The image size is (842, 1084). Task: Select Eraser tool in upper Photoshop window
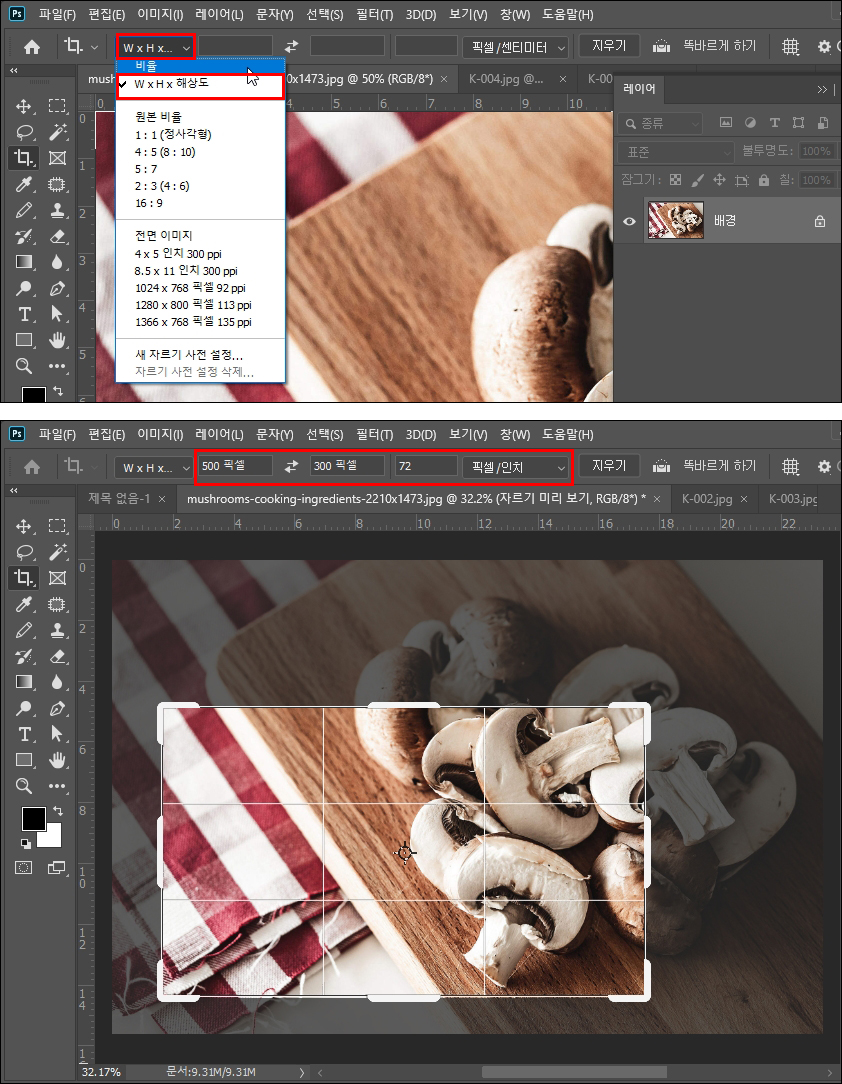tap(57, 236)
